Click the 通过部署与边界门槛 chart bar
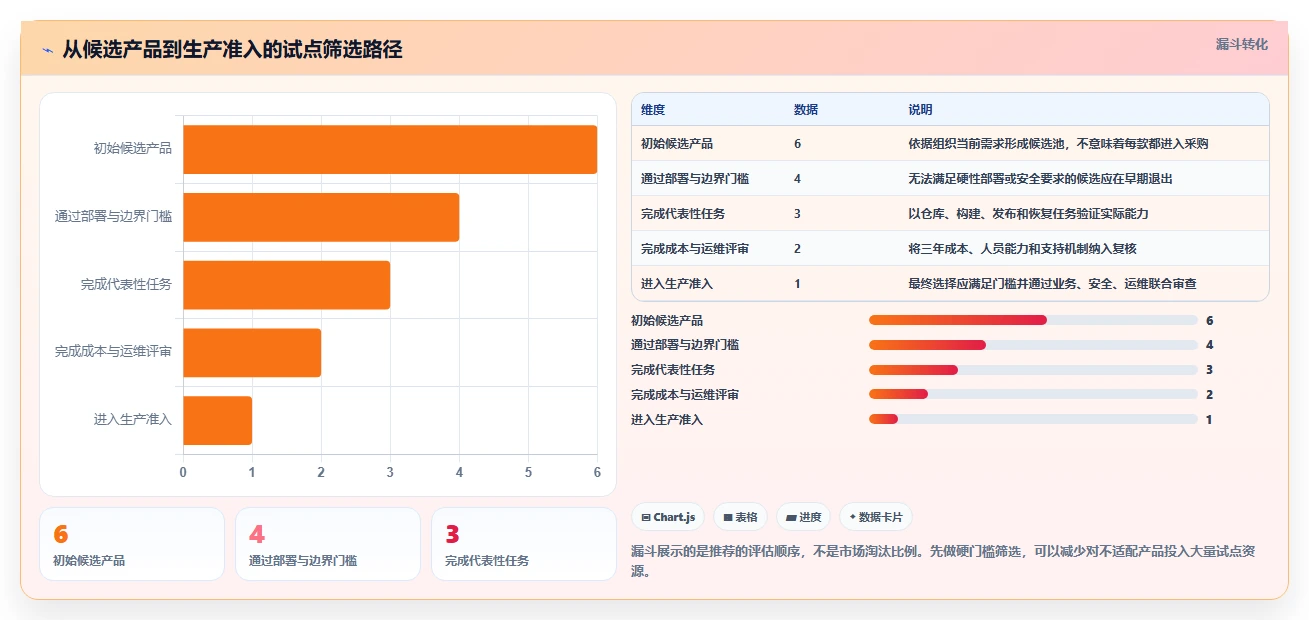This screenshot has height=620, width=1309. tap(321, 217)
